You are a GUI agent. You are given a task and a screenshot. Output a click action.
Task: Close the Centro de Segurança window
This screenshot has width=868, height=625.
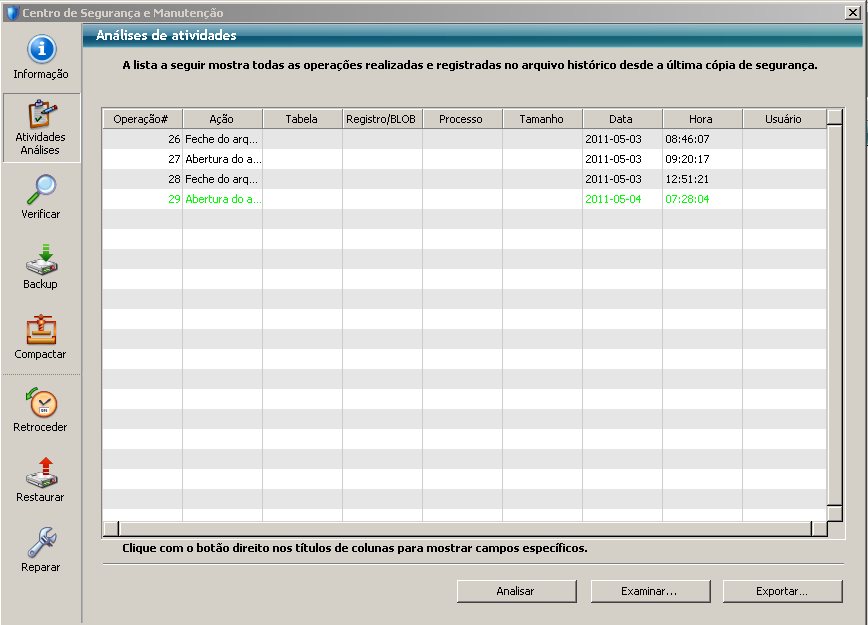tap(855, 13)
